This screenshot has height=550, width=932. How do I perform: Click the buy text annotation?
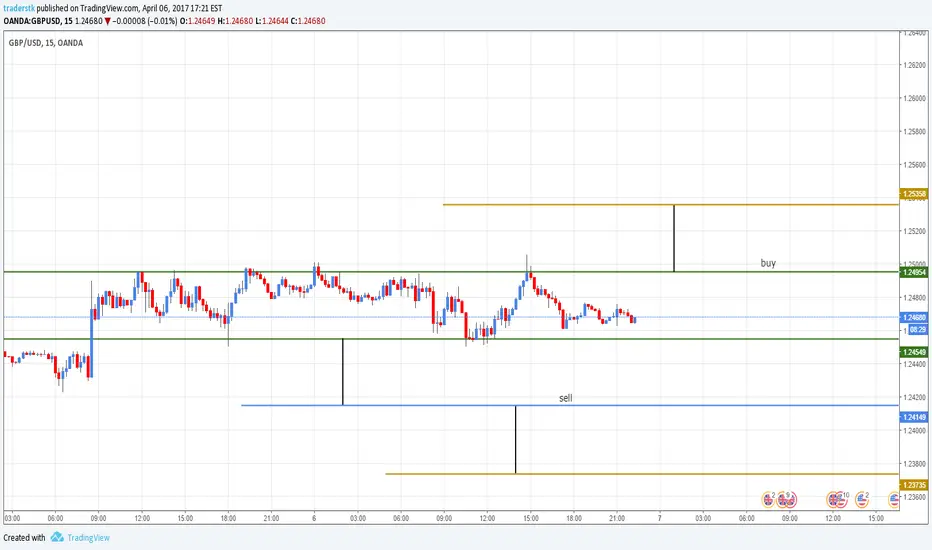[x=768, y=263]
